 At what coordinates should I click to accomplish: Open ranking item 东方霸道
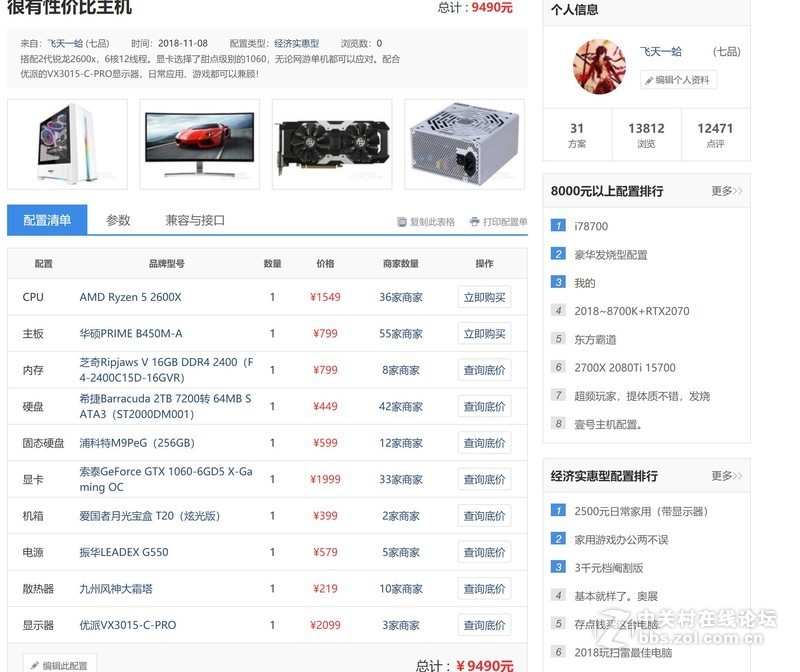coord(595,339)
